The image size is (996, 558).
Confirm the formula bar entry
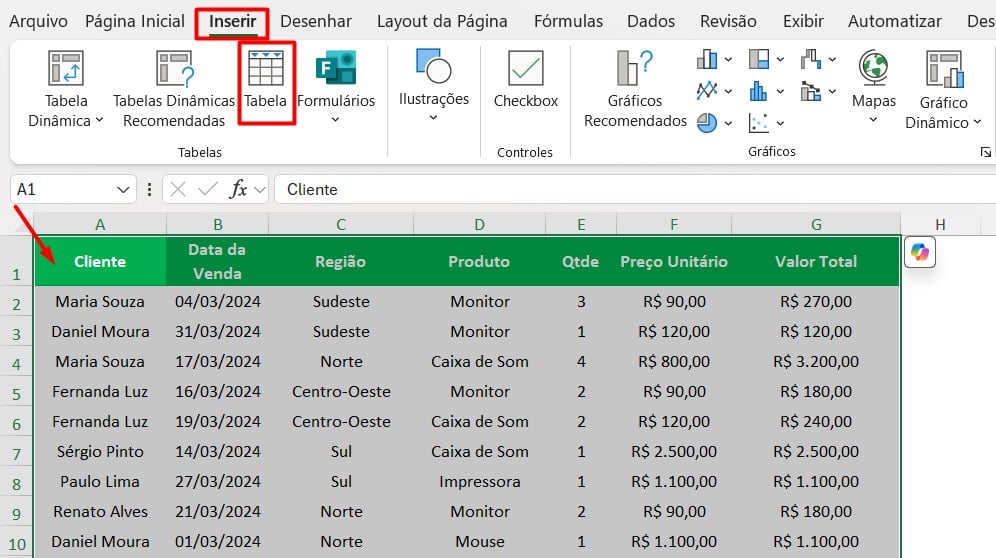(208, 189)
